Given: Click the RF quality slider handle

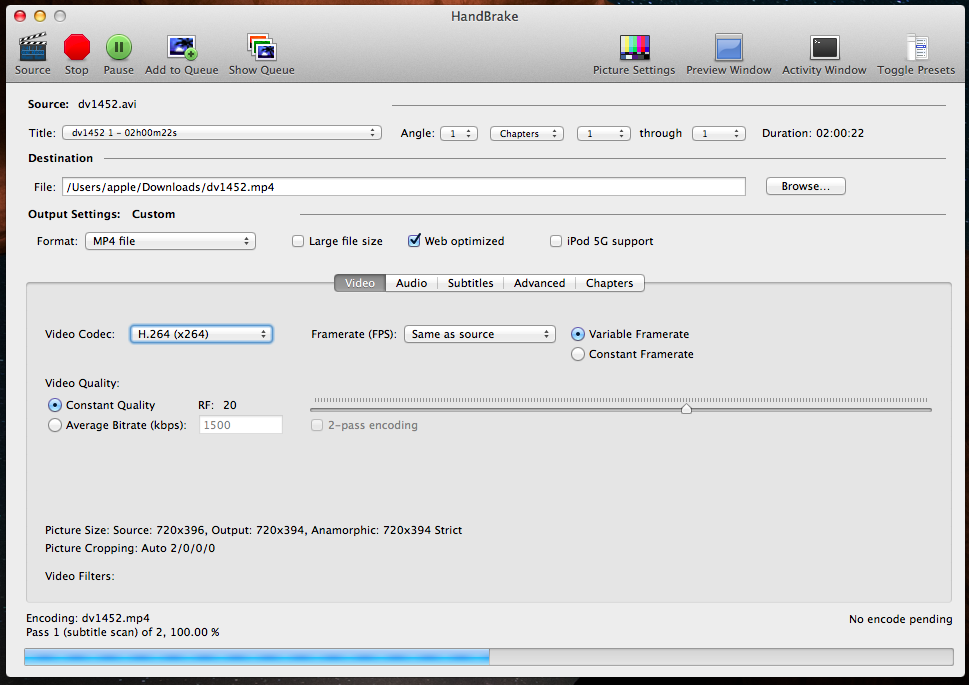Looking at the screenshot, I should 686,408.
